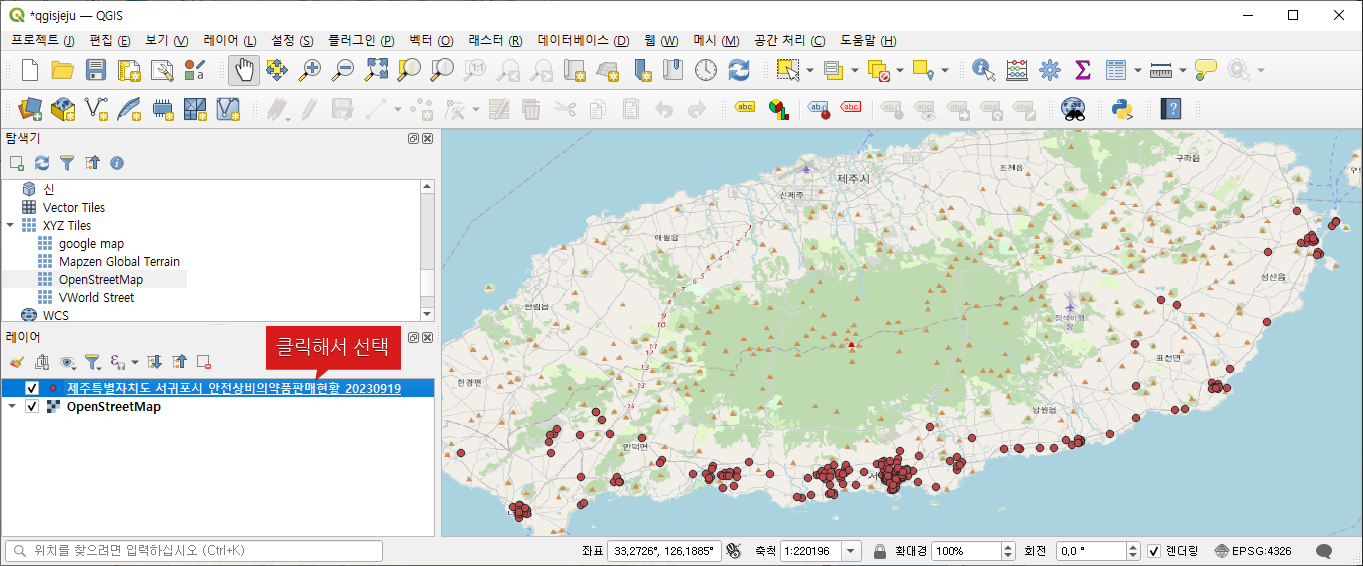The image size is (1363, 566).
Task: Open the Python console
Action: [x=1120, y=108]
